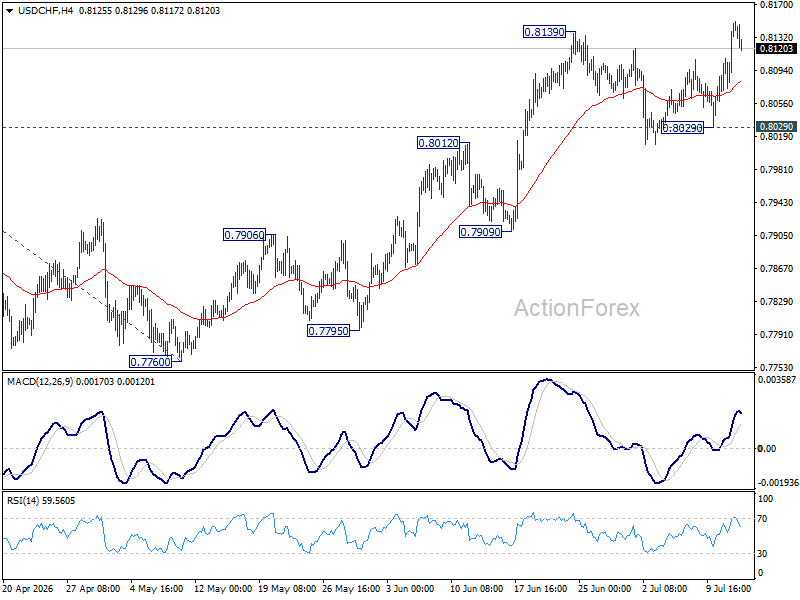Click the 0.81700 price axis value
The image size is (800, 600).
coord(777,5)
